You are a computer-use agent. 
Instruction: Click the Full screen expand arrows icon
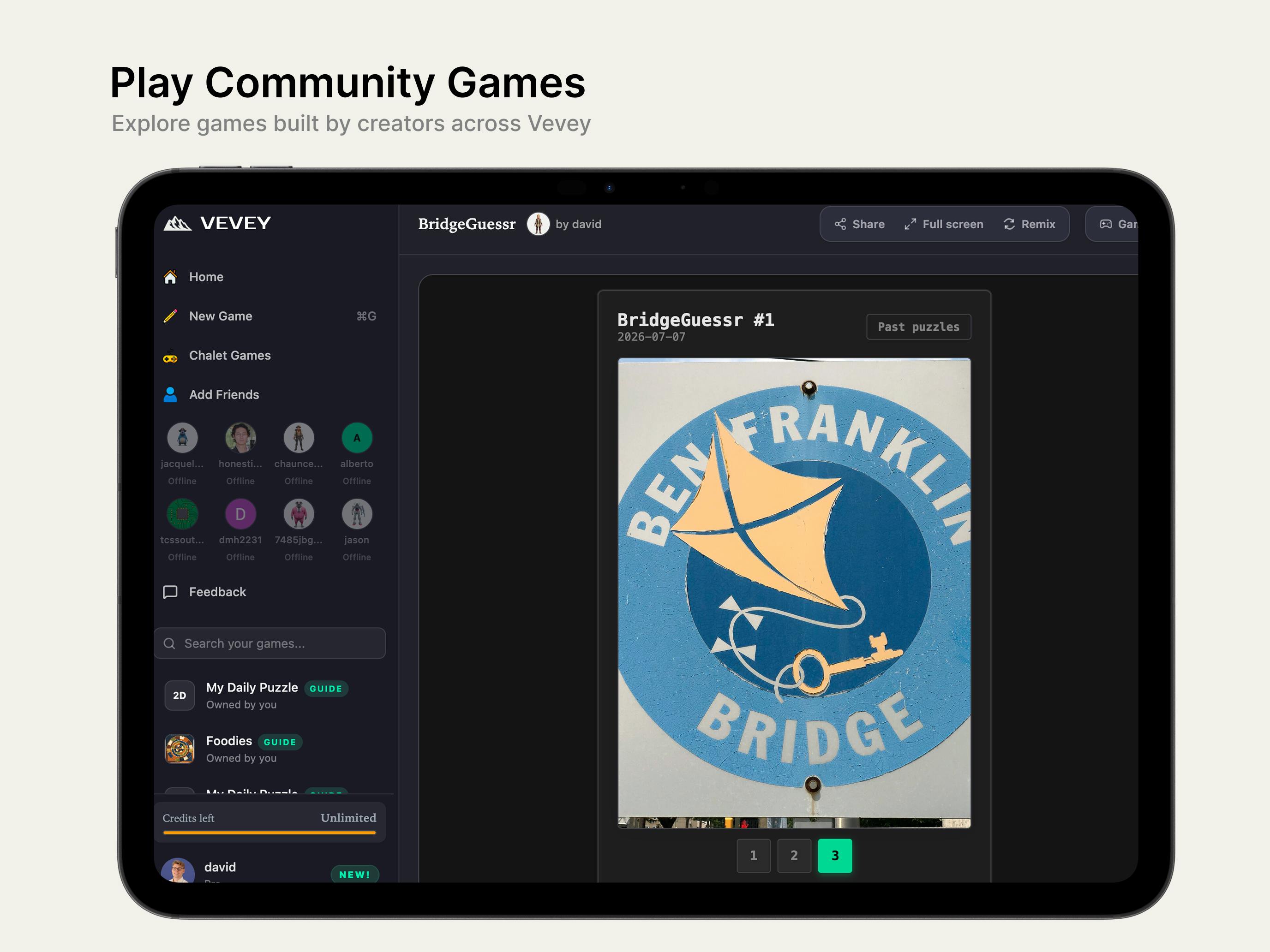[911, 224]
